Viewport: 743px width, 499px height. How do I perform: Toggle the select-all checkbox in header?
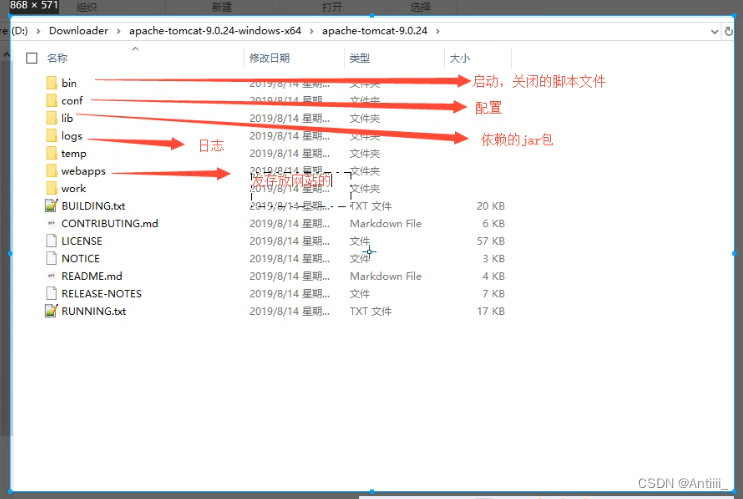click(x=32, y=58)
